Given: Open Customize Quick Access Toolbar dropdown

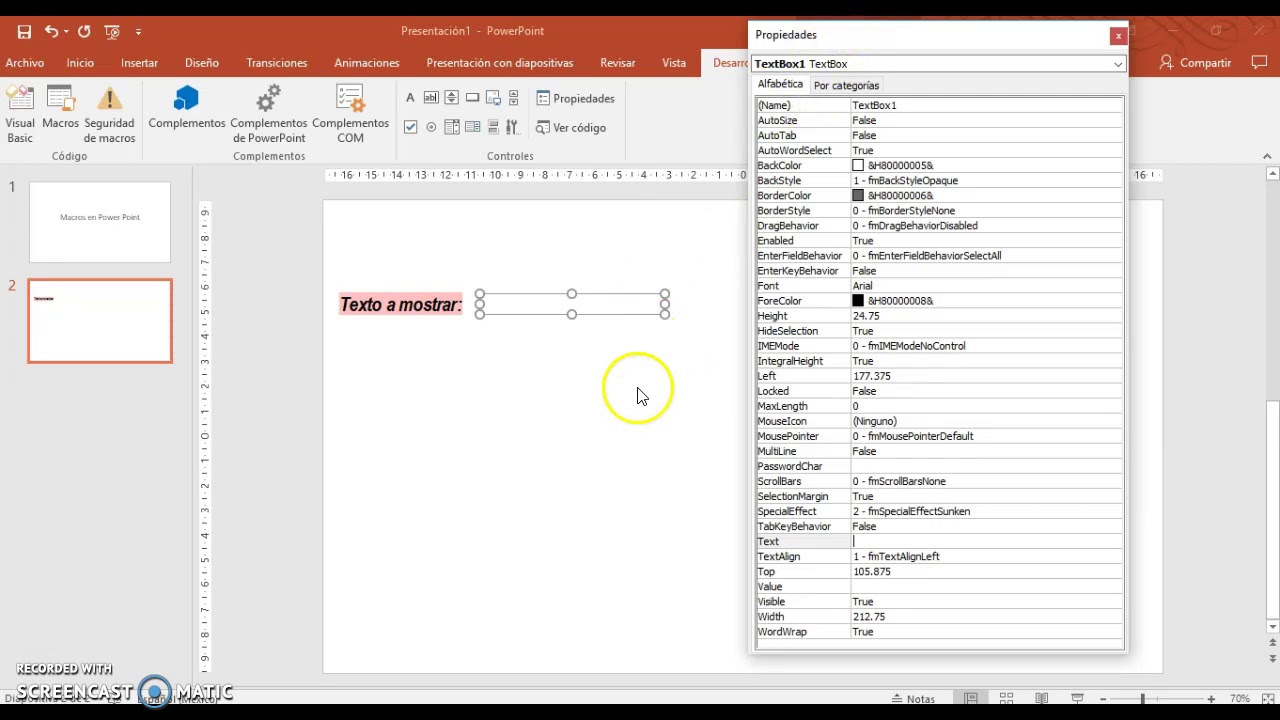Looking at the screenshot, I should 138,32.
